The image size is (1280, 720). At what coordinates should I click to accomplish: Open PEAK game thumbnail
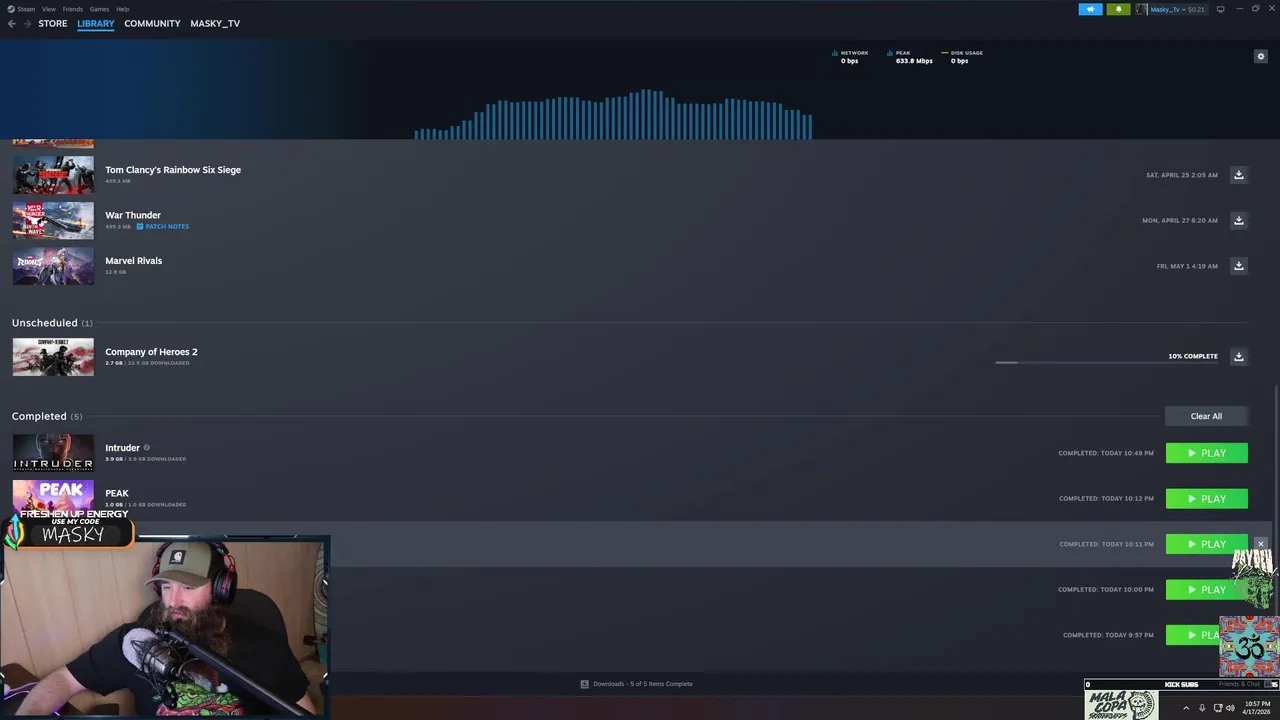coord(53,494)
